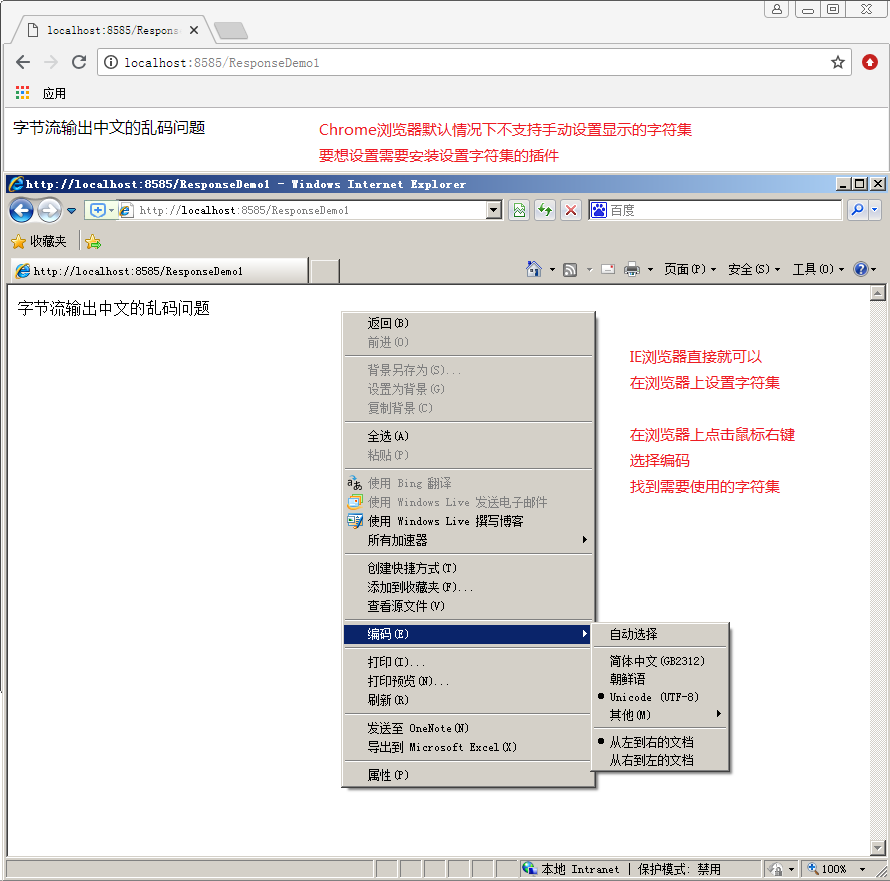This screenshot has height=881, width=890.
Task: Click 查看源文件(V) menu item
Action: tap(468, 606)
